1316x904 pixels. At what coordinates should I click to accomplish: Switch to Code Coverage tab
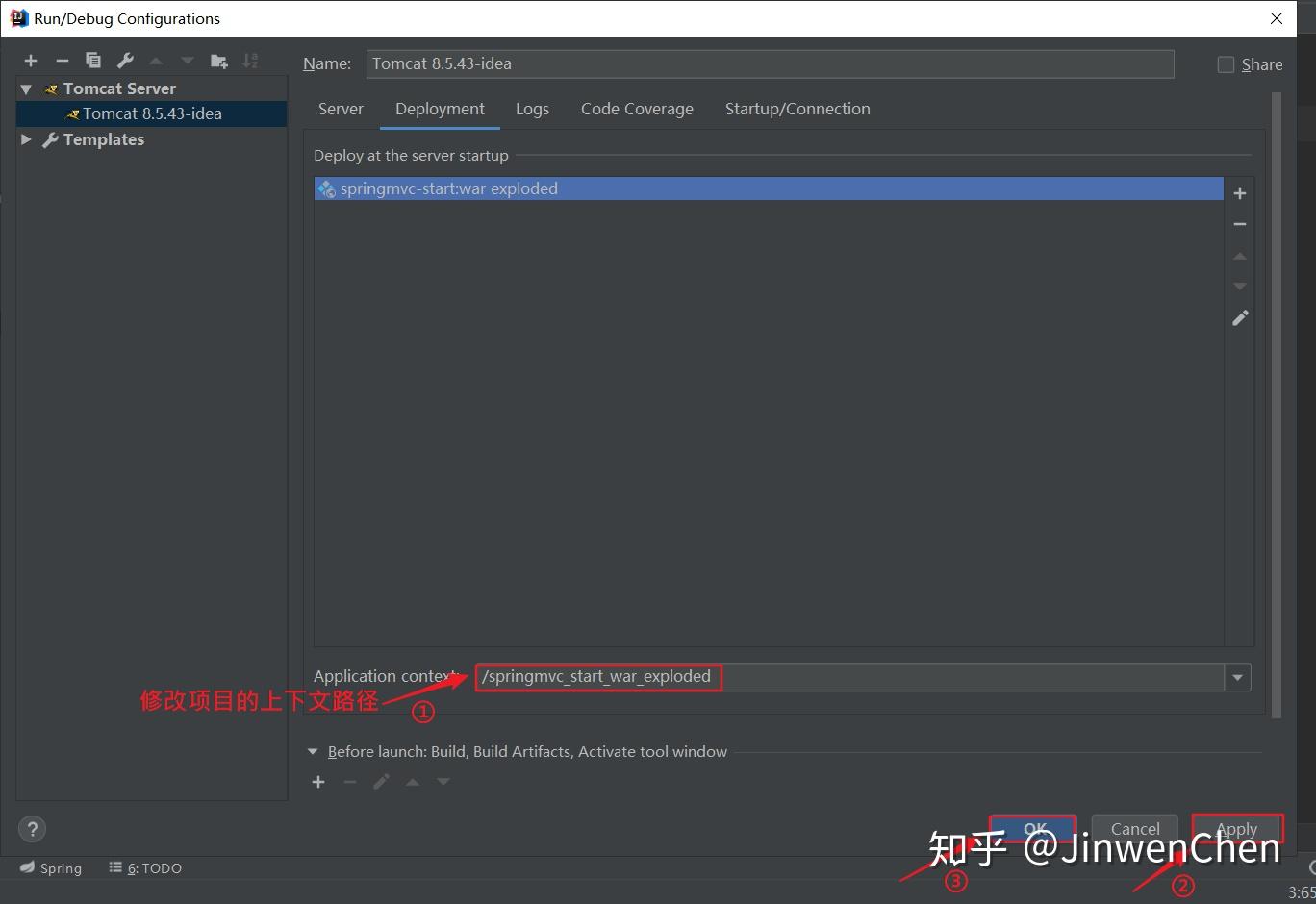(637, 109)
